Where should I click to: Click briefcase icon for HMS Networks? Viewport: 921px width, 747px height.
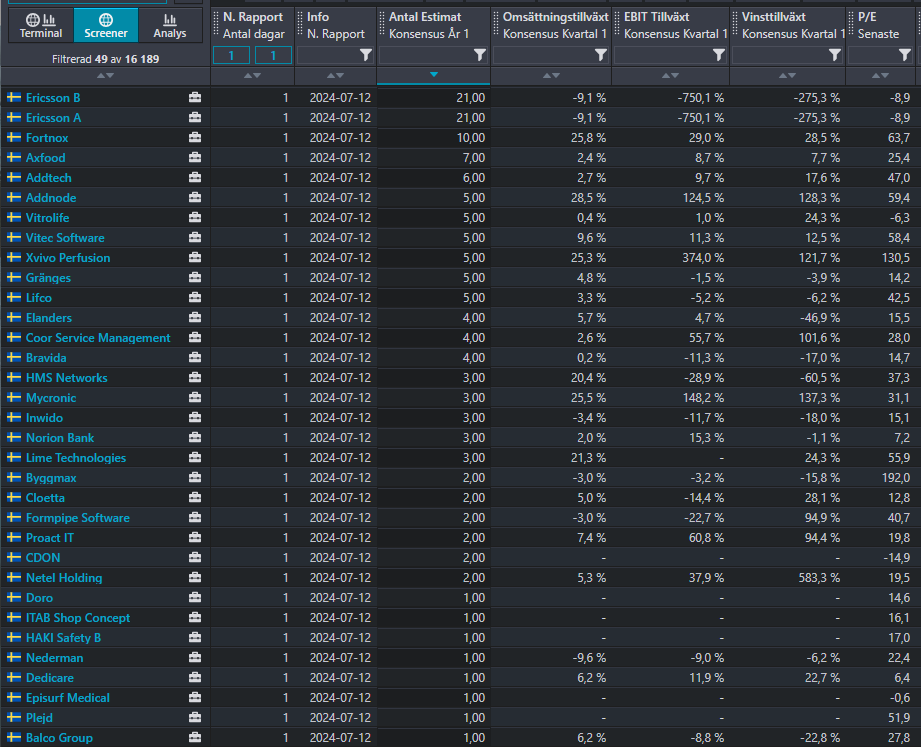[195, 378]
